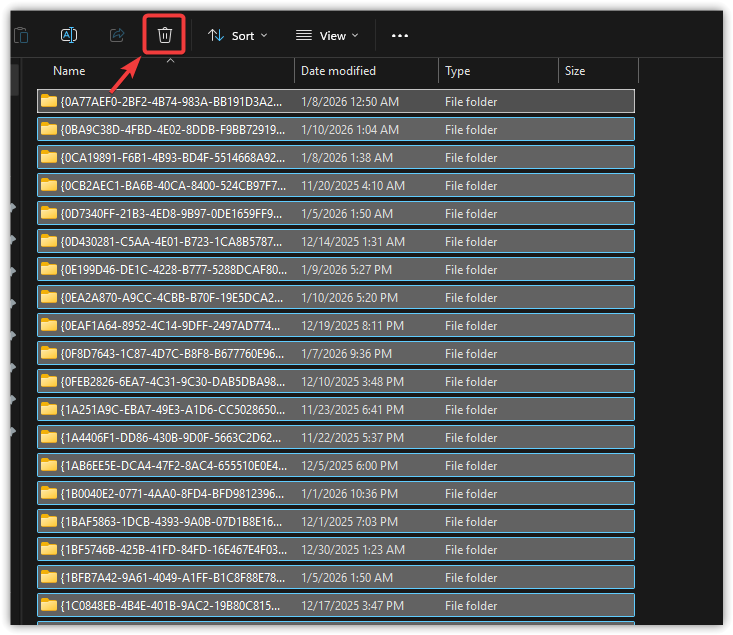Select folder name {0CA19891-F6B1-4B93-BD4F-5514668A92...
733x635 pixels.
(x=172, y=158)
